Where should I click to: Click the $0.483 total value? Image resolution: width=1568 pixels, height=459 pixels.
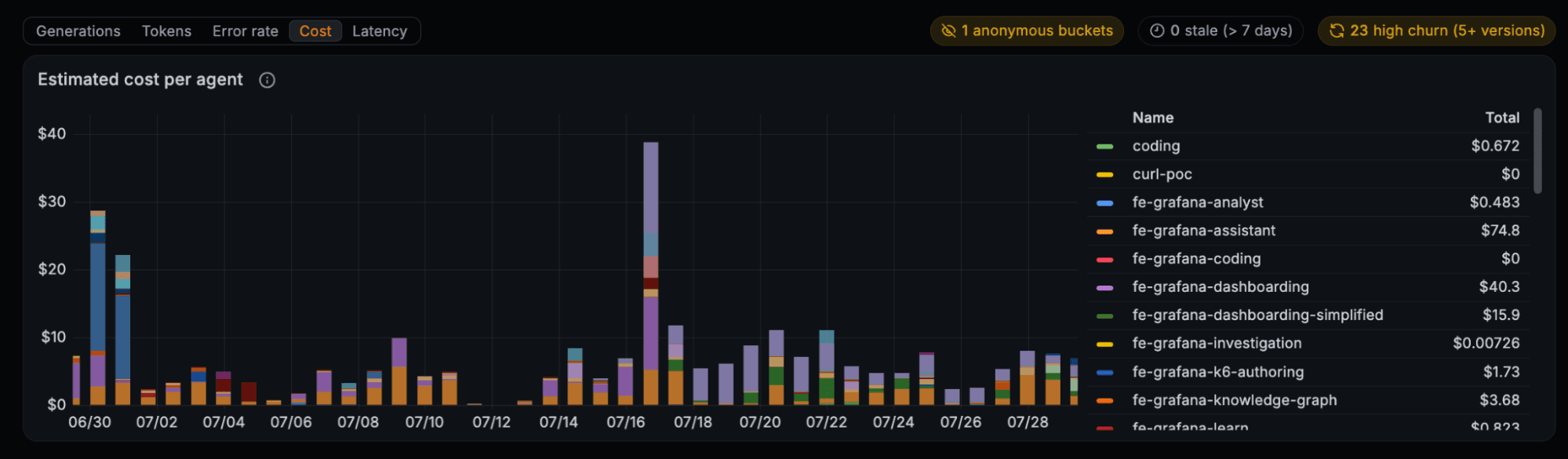pos(1494,202)
